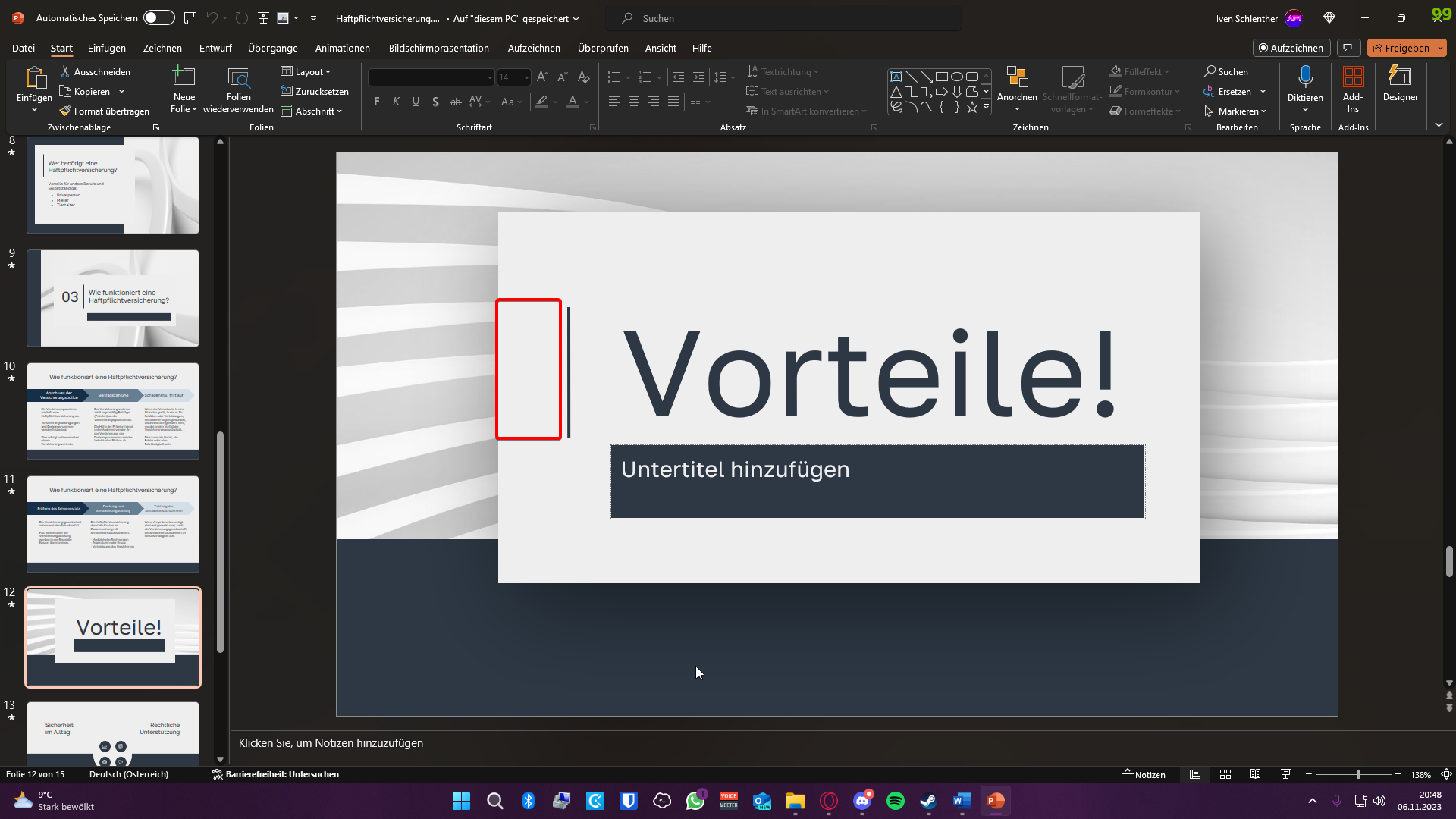Screen dimensions: 1456x819
Task: Open the font size dropdown
Action: point(526,77)
